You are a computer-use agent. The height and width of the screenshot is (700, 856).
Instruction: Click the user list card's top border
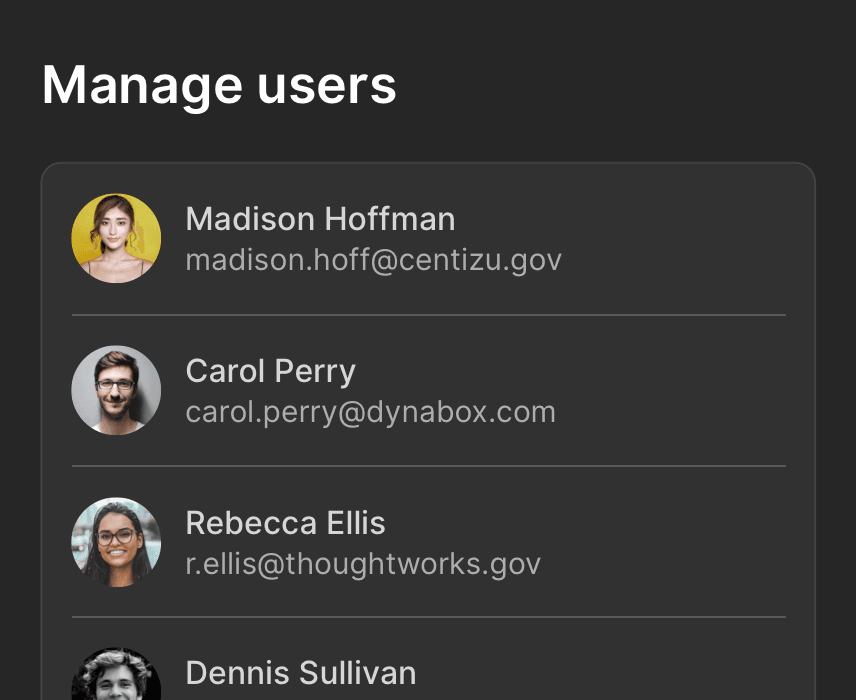pyautogui.click(x=428, y=163)
